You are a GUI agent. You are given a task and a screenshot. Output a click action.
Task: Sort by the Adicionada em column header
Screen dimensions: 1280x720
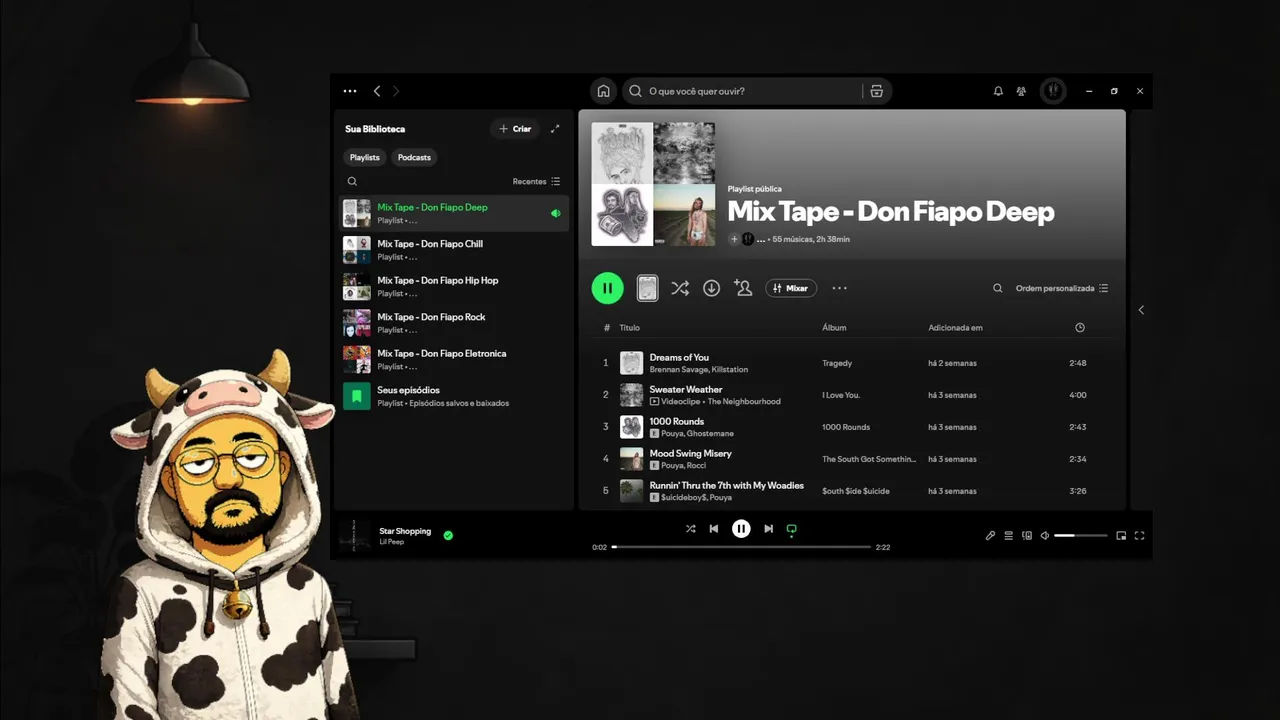point(955,328)
